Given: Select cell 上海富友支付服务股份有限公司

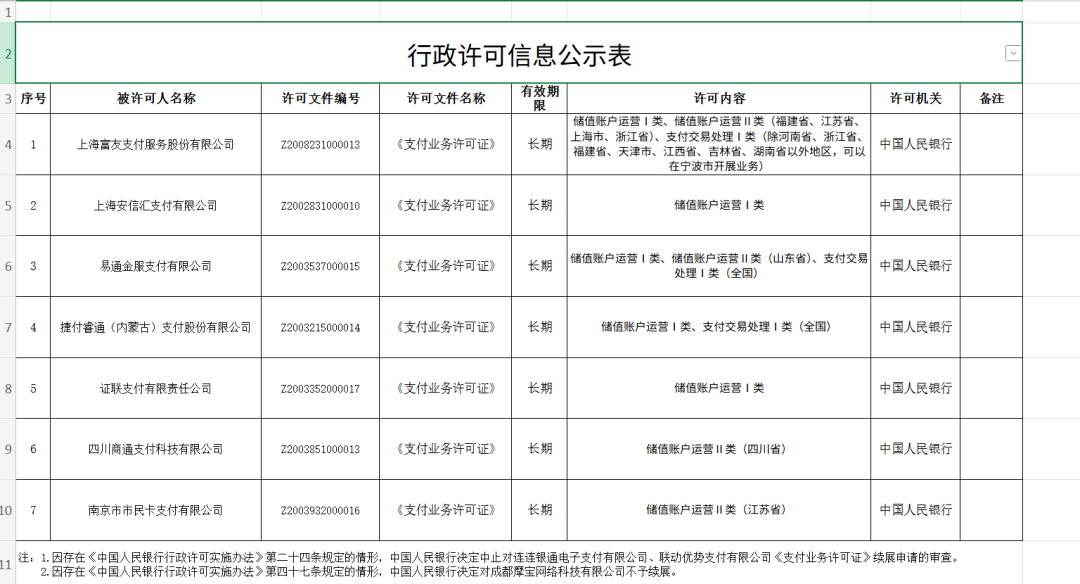Looking at the screenshot, I should [156, 145].
